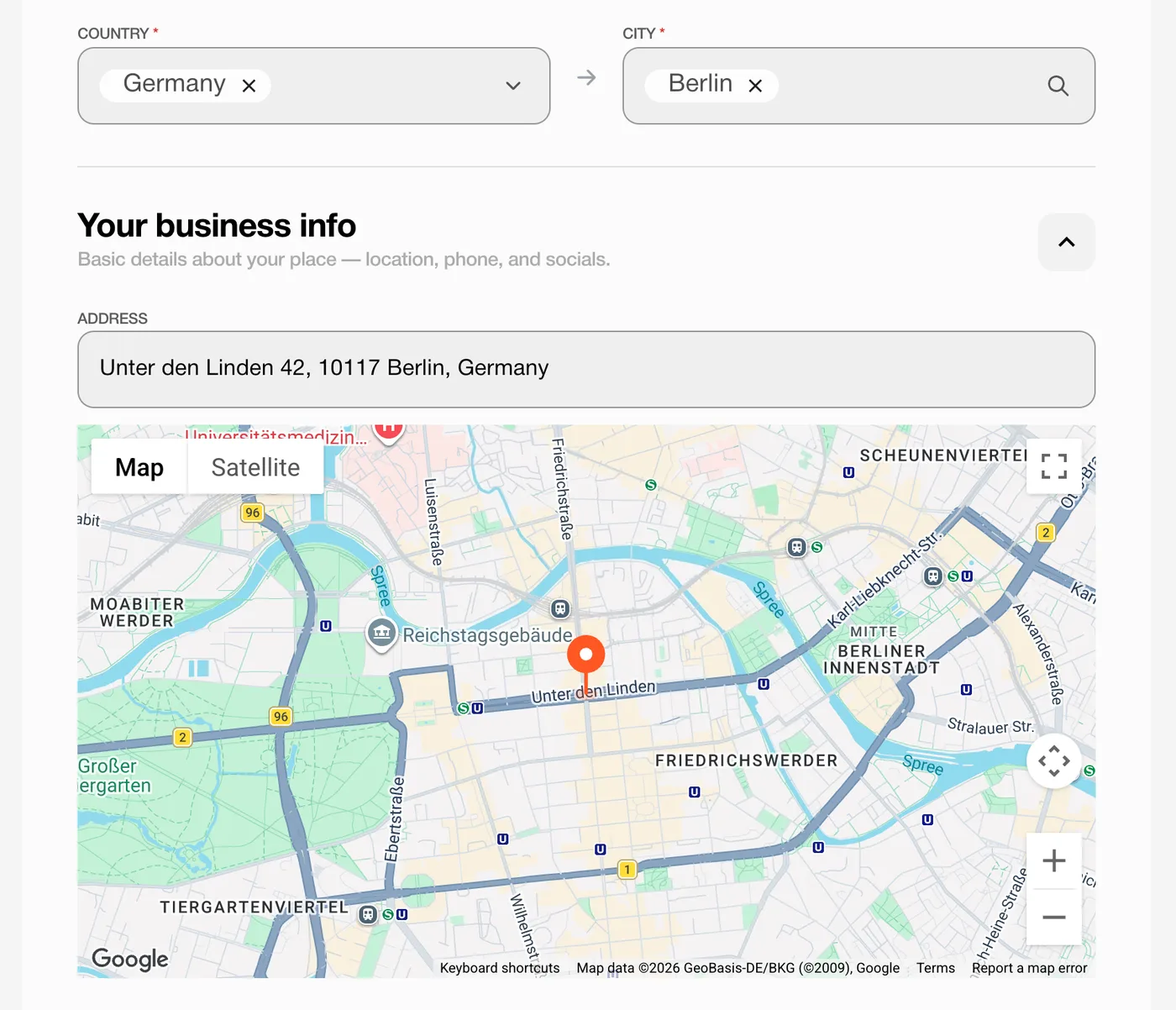Open the map camera pan control
This screenshot has width=1176, height=1010.
(1054, 761)
